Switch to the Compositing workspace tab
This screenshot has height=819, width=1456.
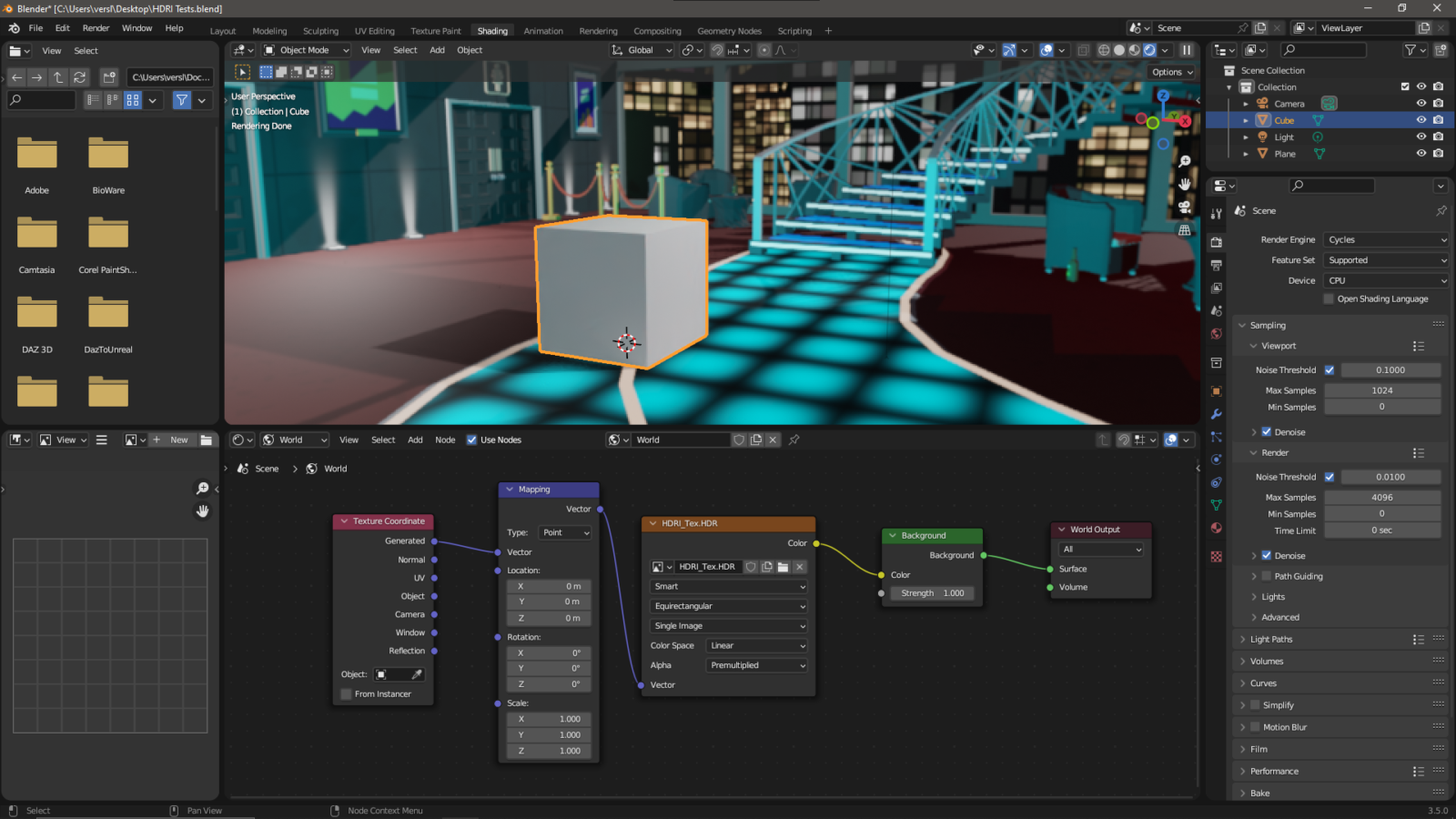(657, 30)
